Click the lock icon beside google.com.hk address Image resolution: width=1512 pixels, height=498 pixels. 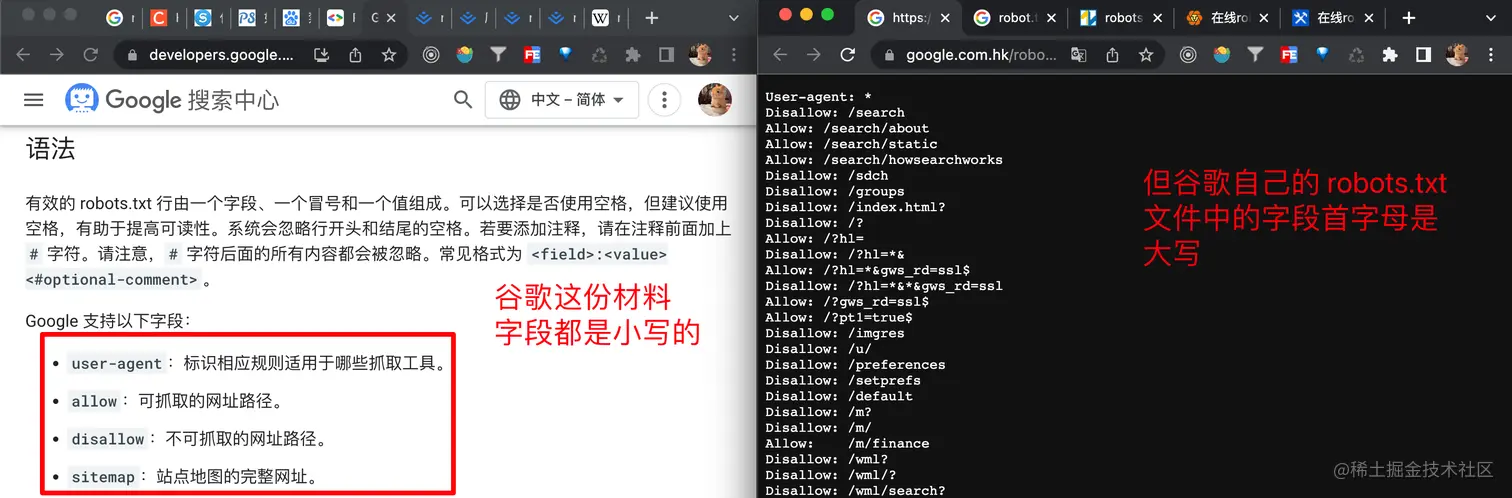(x=890, y=55)
